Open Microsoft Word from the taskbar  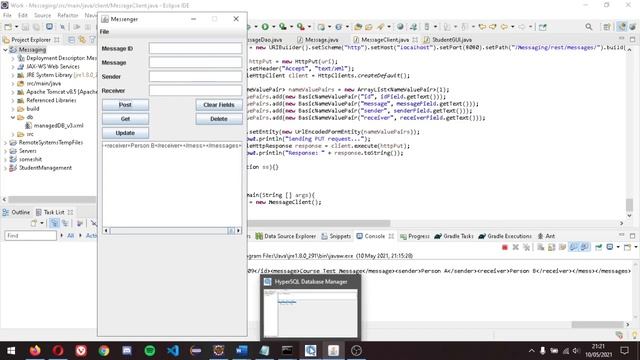[241, 351]
